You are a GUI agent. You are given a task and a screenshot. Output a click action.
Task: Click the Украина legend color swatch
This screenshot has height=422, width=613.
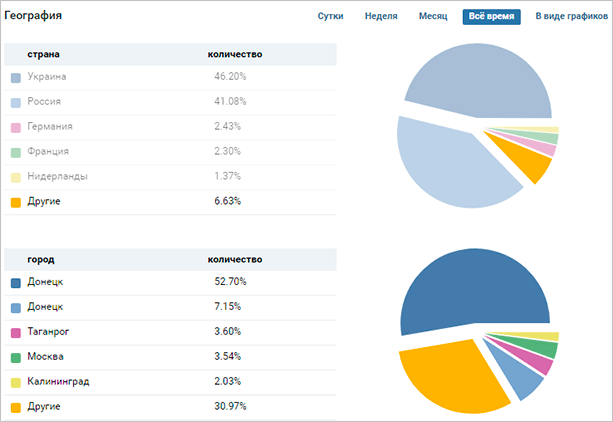click(16, 77)
